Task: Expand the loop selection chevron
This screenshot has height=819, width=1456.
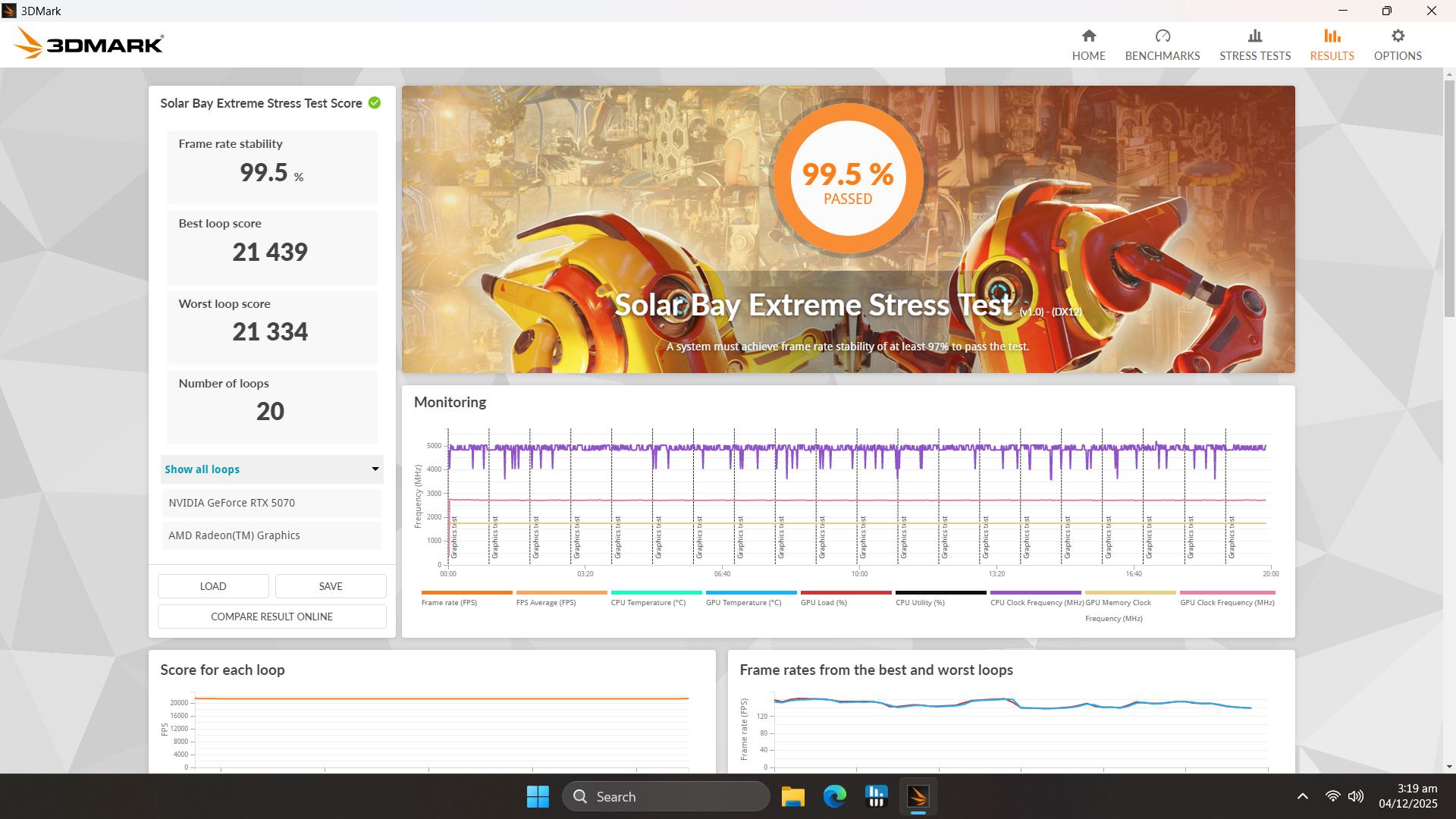Action: (373, 469)
